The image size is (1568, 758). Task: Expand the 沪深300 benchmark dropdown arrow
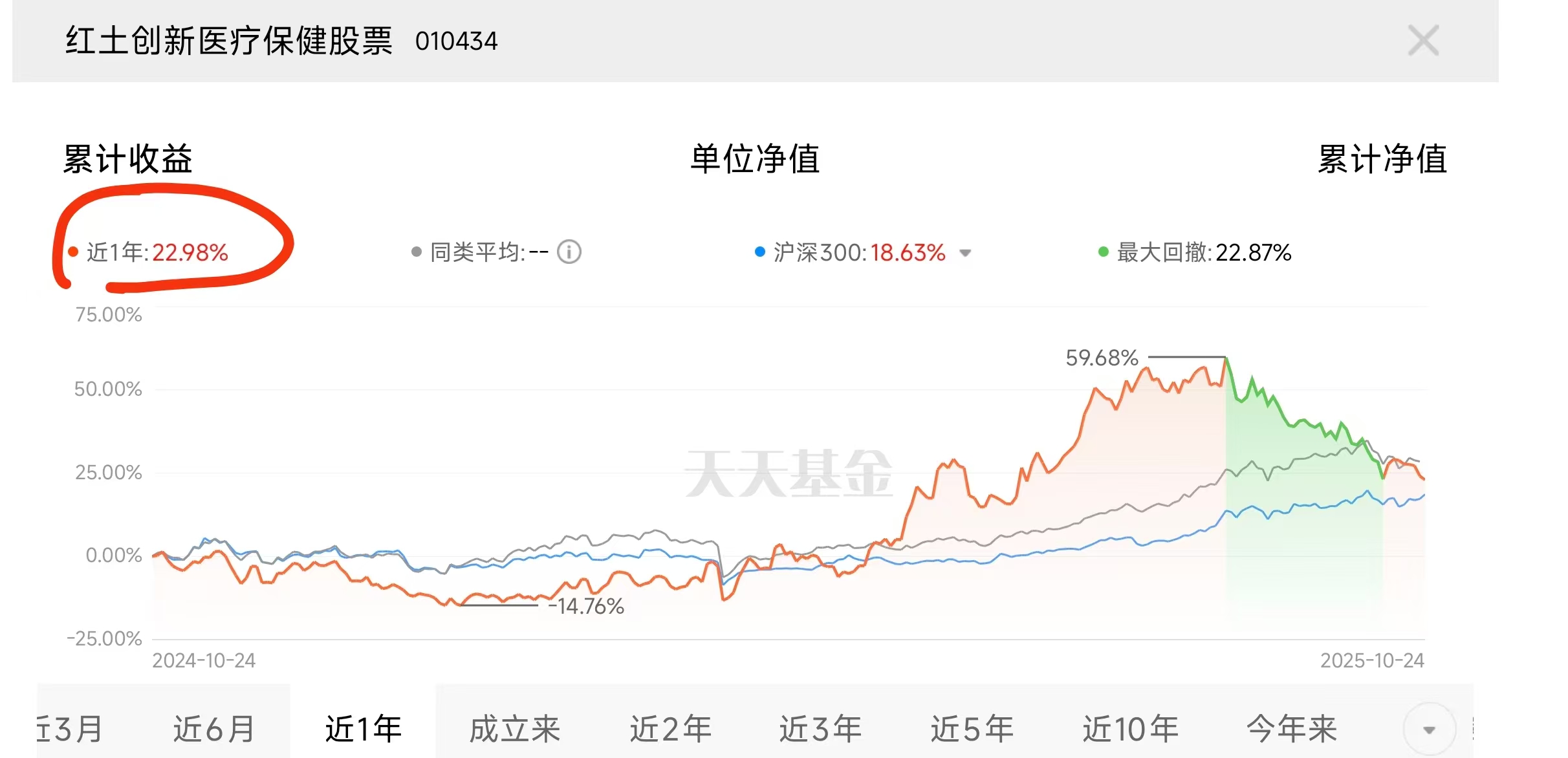(965, 253)
